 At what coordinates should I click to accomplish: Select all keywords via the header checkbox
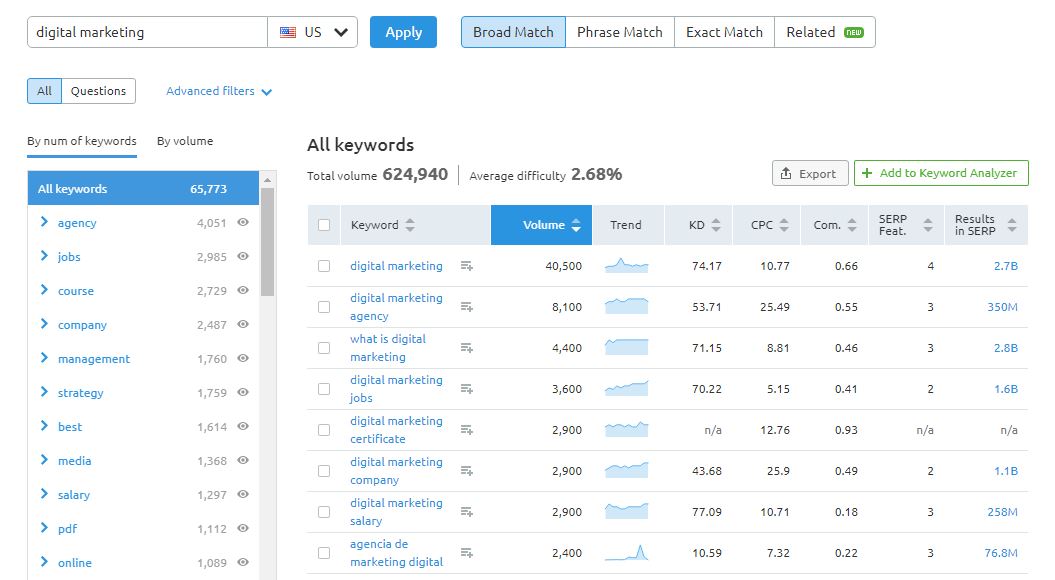[324, 225]
